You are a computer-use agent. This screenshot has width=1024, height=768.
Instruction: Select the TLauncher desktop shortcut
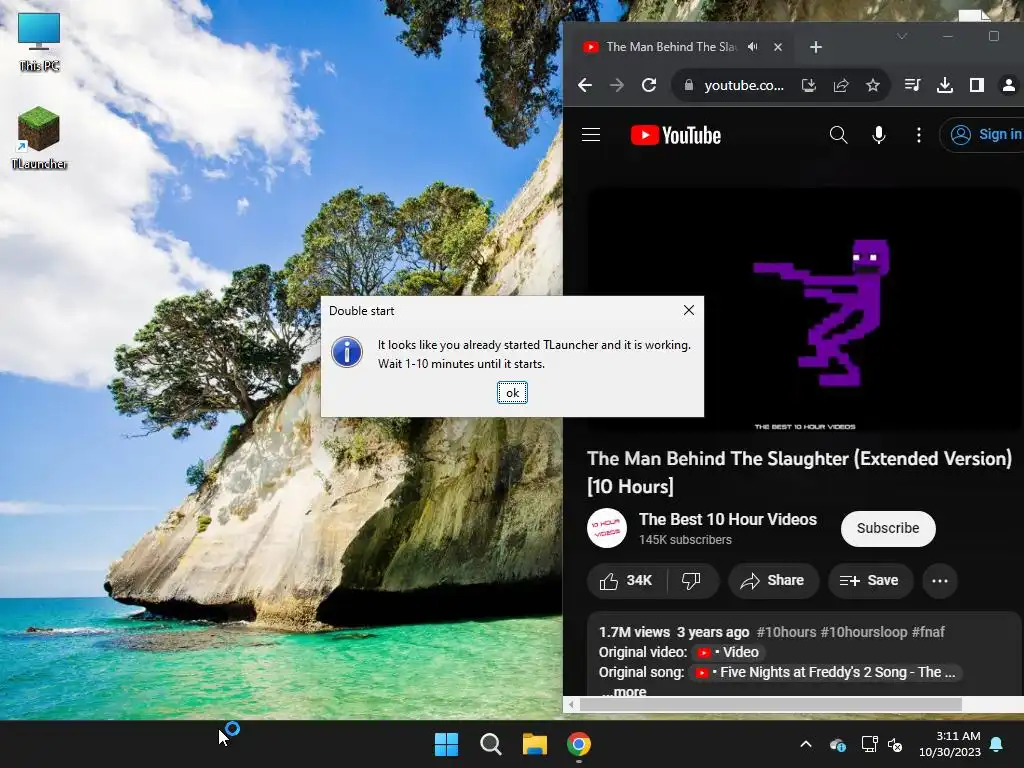click(39, 138)
